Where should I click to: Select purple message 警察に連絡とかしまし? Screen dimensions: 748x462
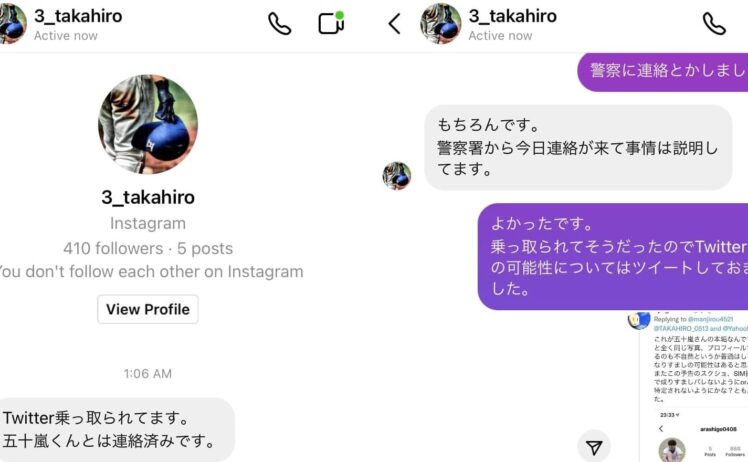coord(663,71)
